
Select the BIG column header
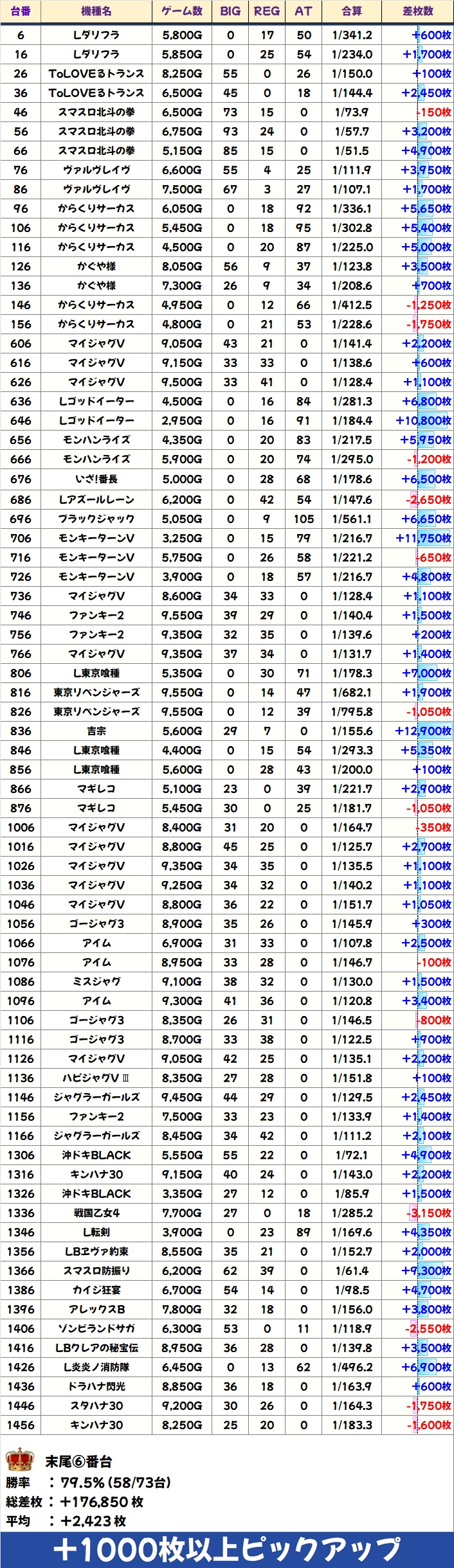(x=230, y=12)
